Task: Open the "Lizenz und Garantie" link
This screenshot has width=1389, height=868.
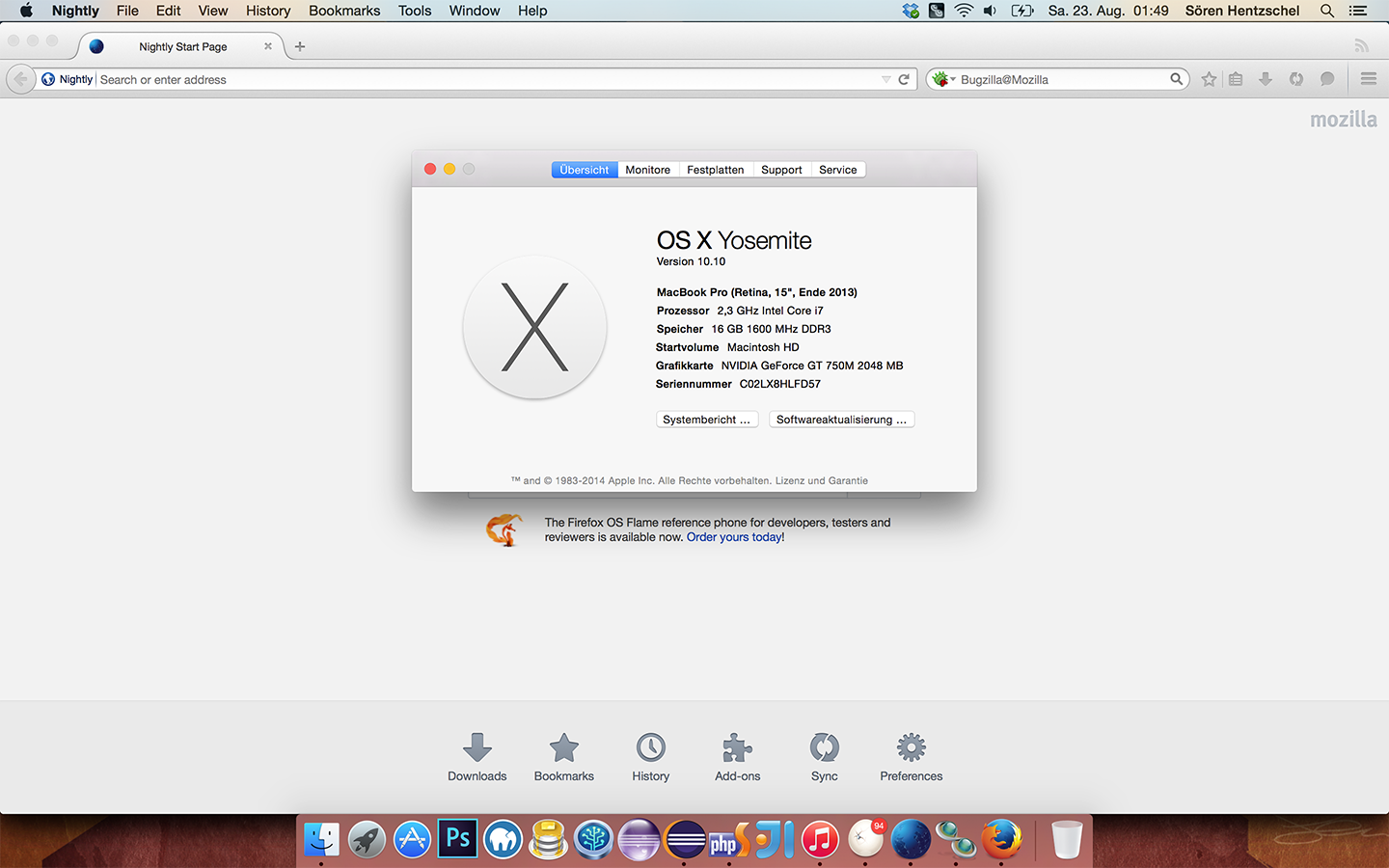Action: (822, 480)
